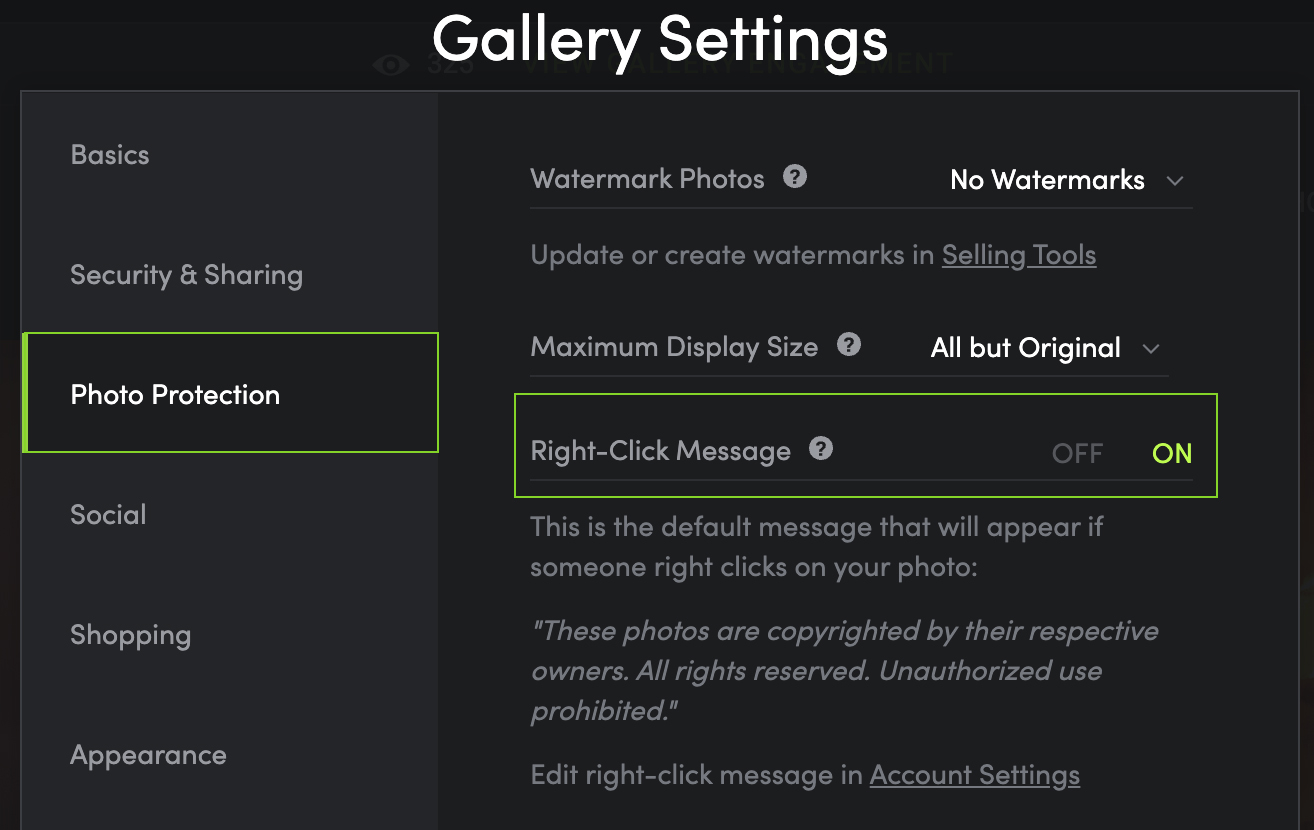Switch to the Social tab
The image size is (1314, 830).
point(108,515)
